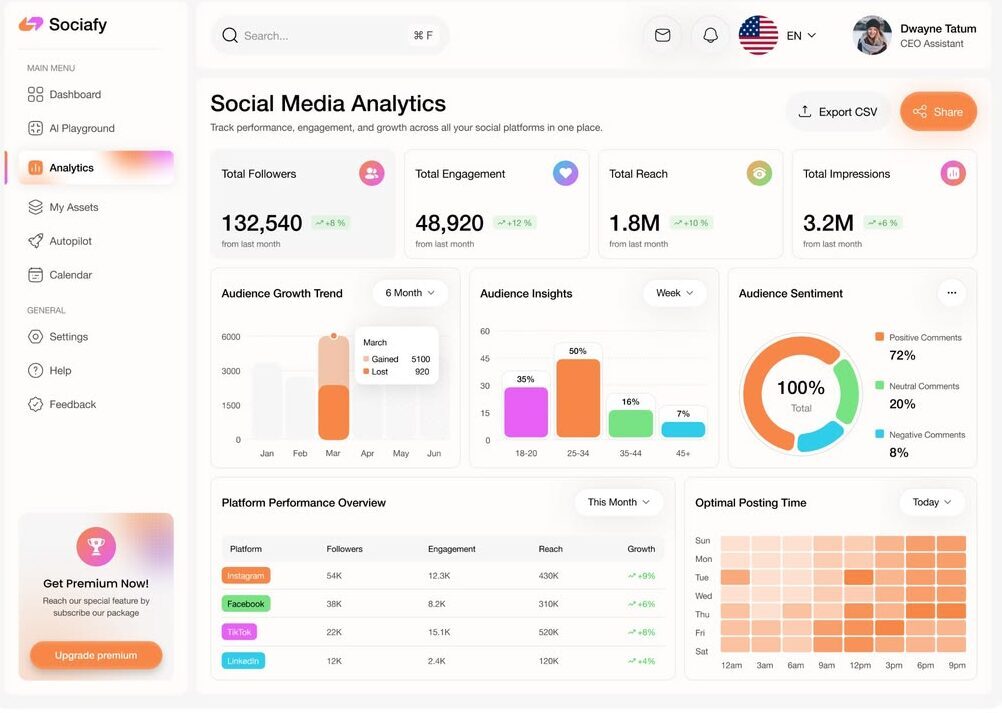Click the 18-20 purple bar
The height and width of the screenshot is (713, 1002).
526,412
